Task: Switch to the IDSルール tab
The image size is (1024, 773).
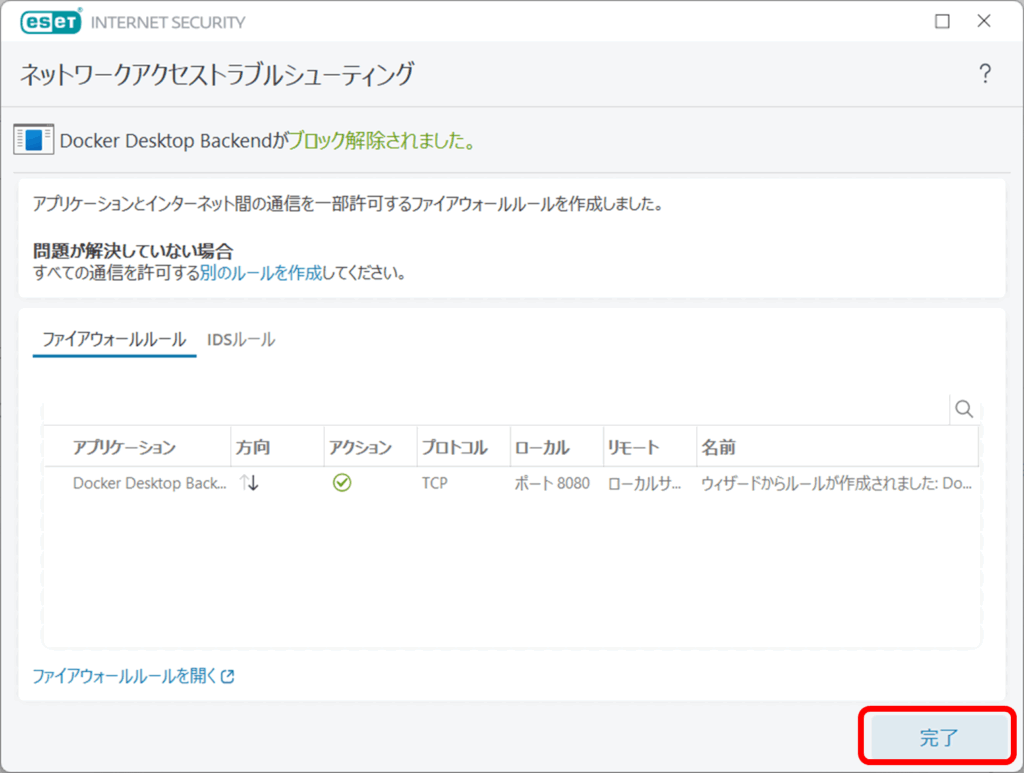Action: [x=241, y=340]
